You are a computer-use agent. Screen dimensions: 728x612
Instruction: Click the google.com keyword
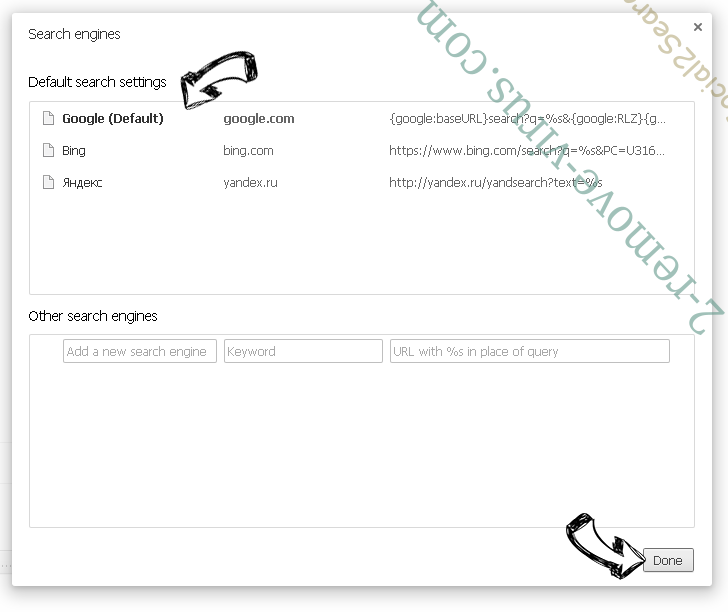pyautogui.click(x=259, y=119)
